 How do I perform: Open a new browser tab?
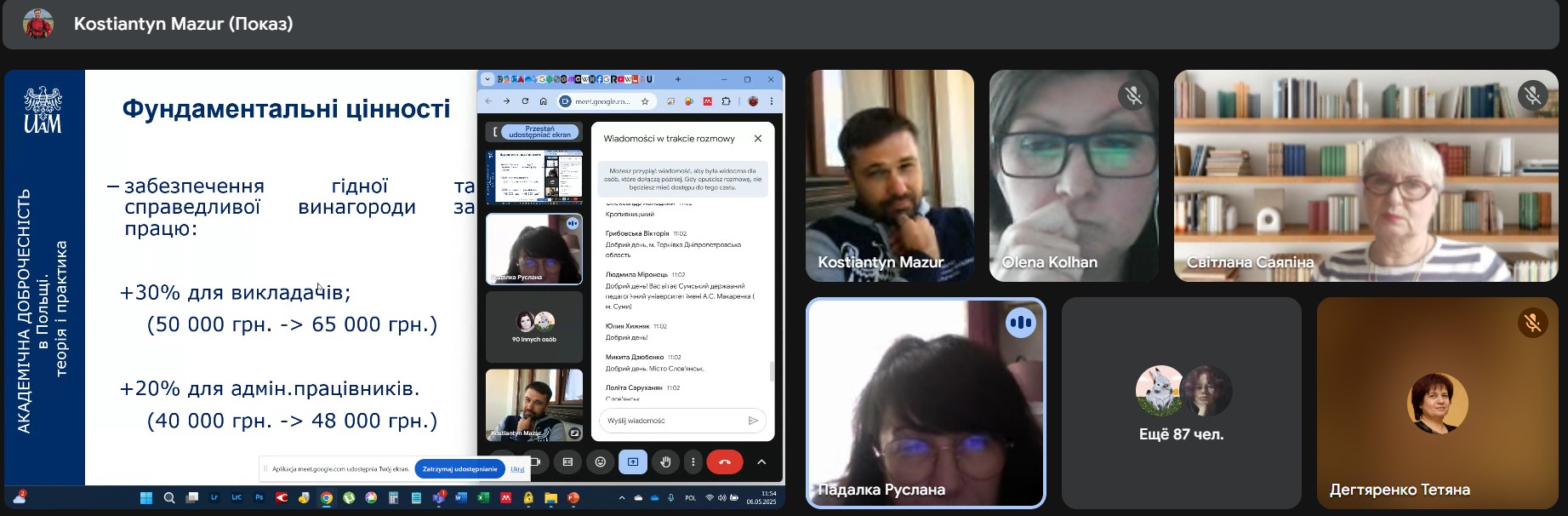(x=678, y=79)
